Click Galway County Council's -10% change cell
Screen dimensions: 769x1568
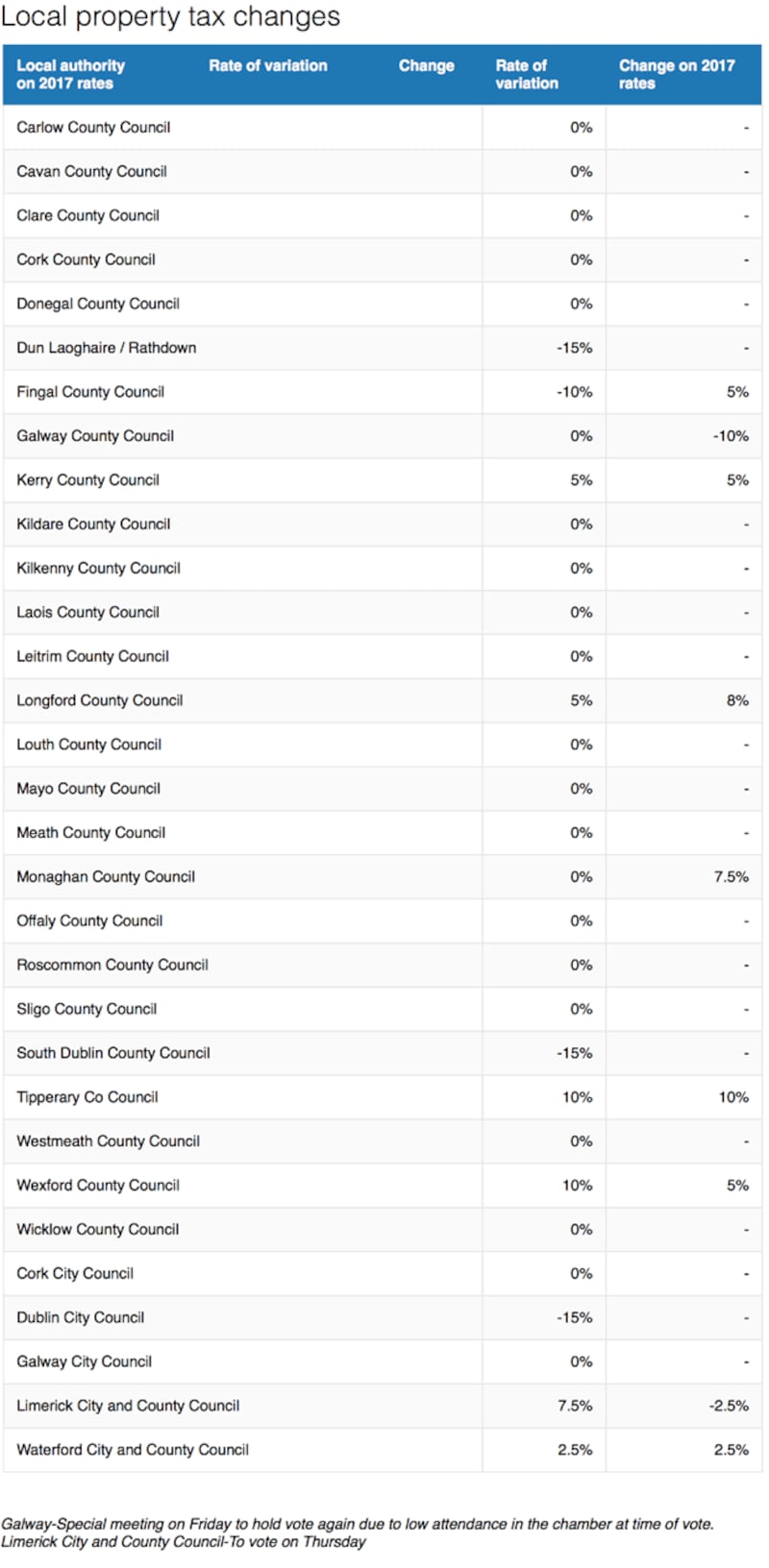730,436
